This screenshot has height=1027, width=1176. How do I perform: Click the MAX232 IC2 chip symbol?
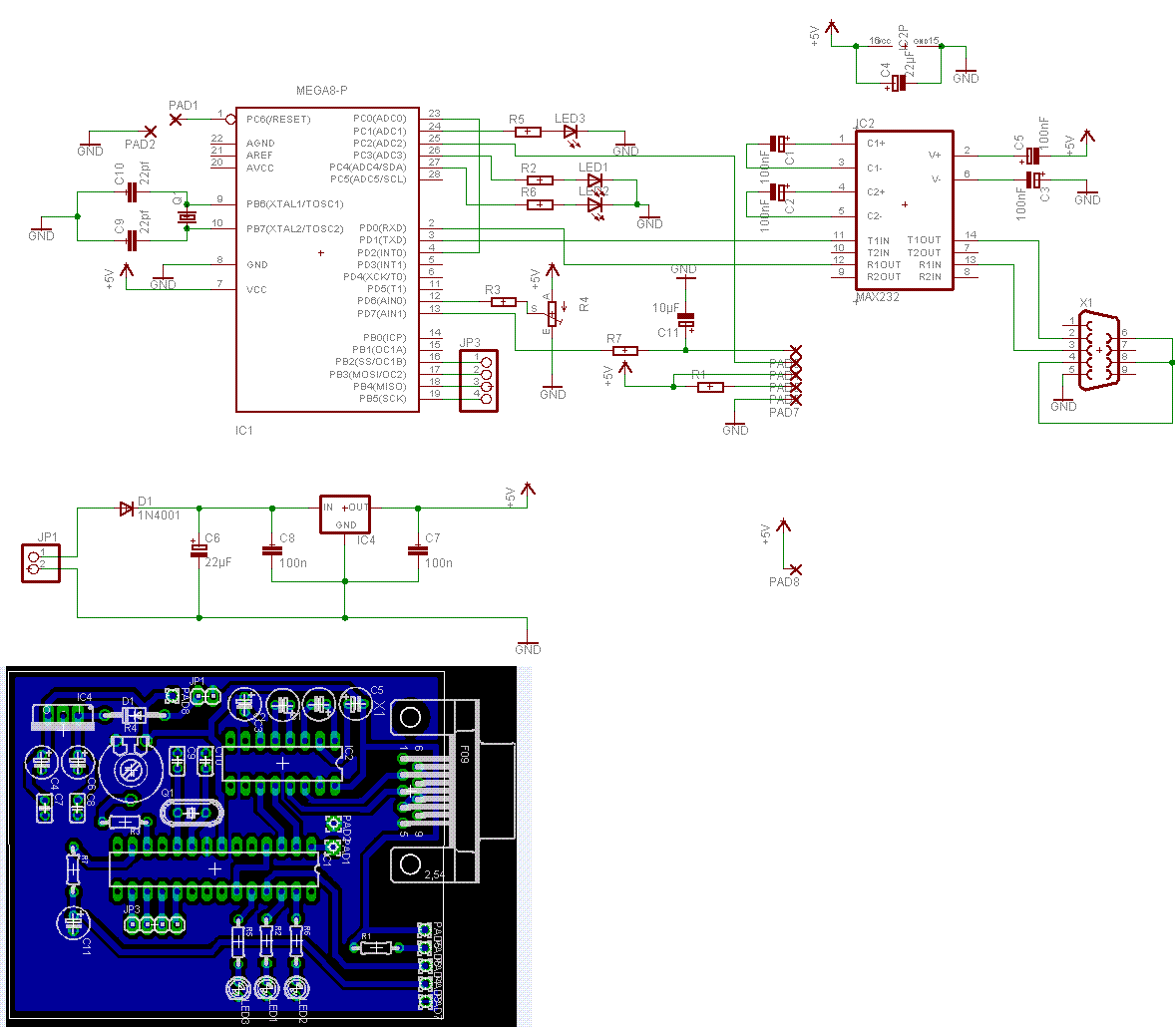pos(905,210)
